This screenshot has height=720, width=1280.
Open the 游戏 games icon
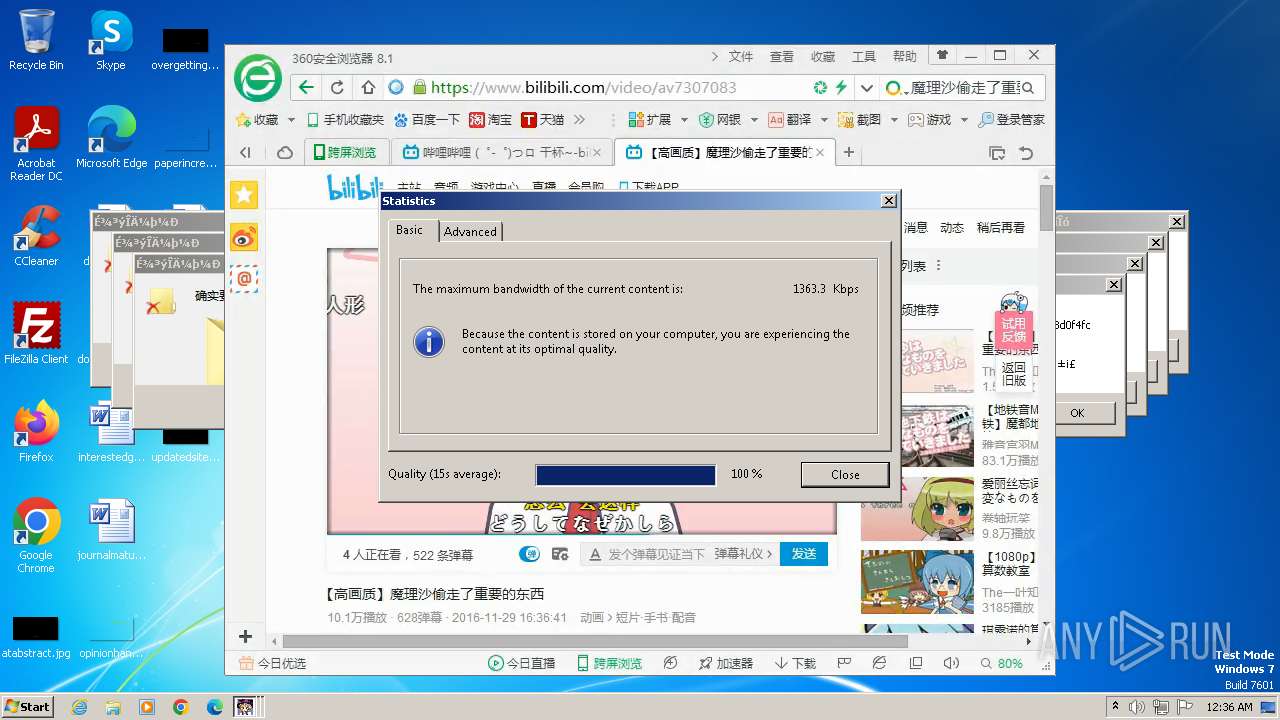(929, 119)
